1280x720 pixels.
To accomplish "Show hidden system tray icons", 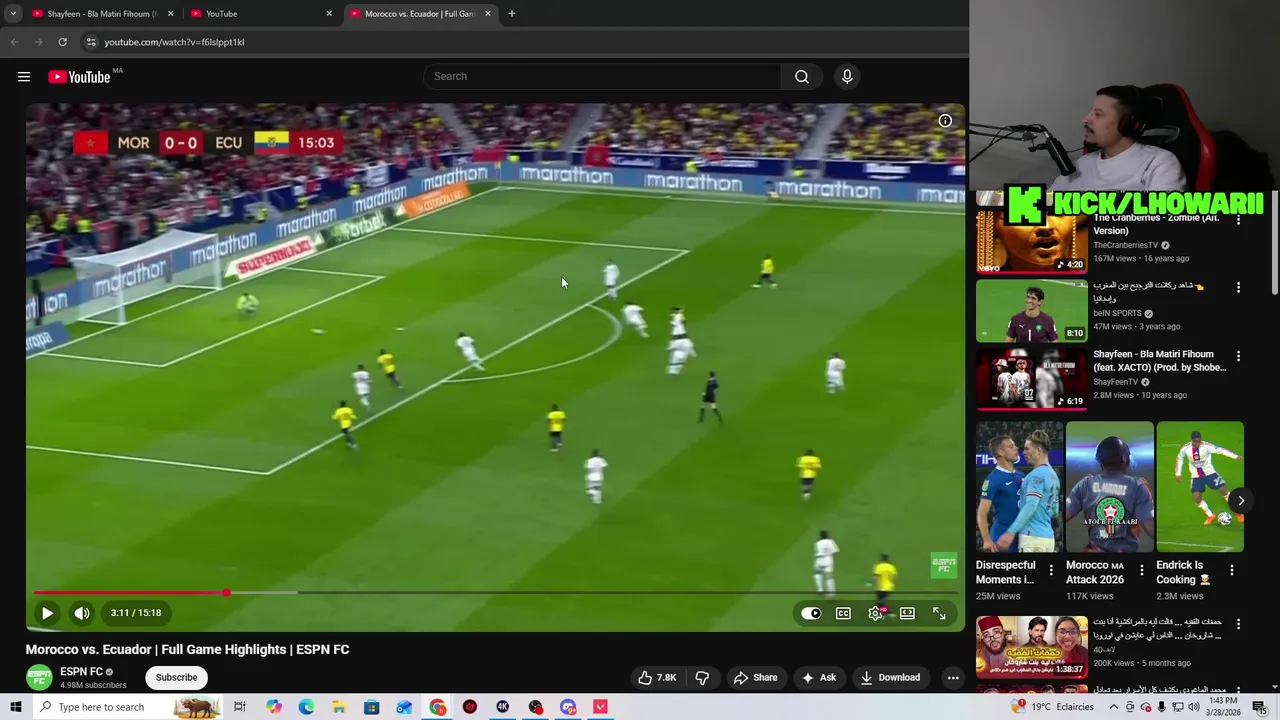I will pyautogui.click(x=1113, y=707).
